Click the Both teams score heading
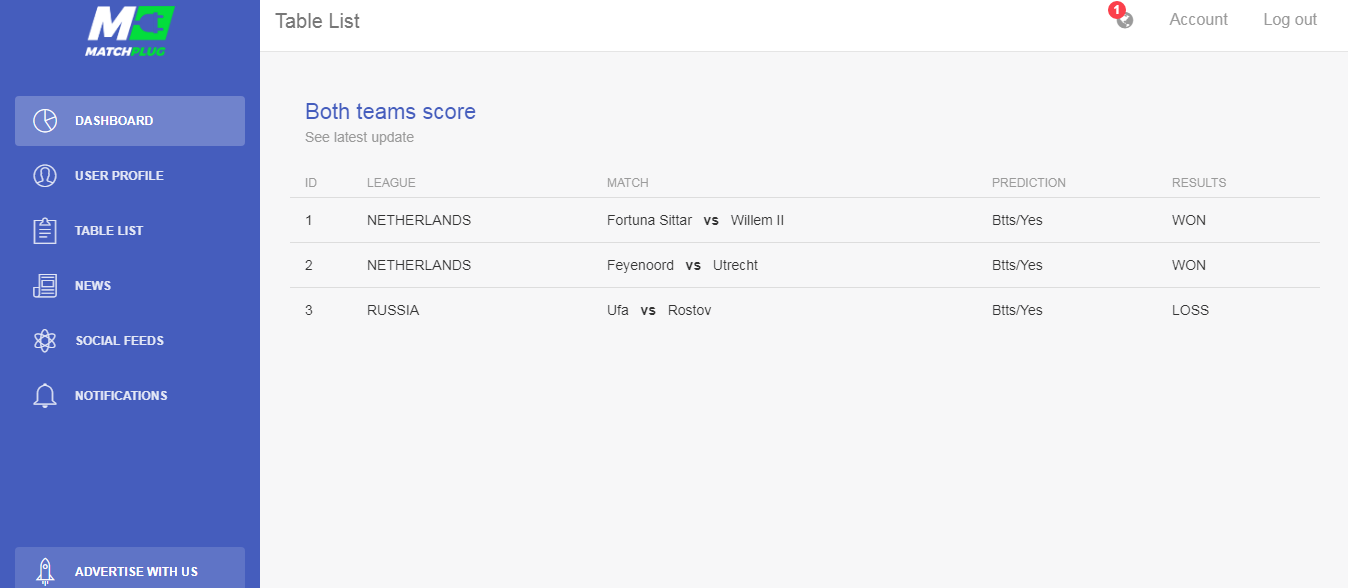The height and width of the screenshot is (588, 1348). (x=390, y=112)
